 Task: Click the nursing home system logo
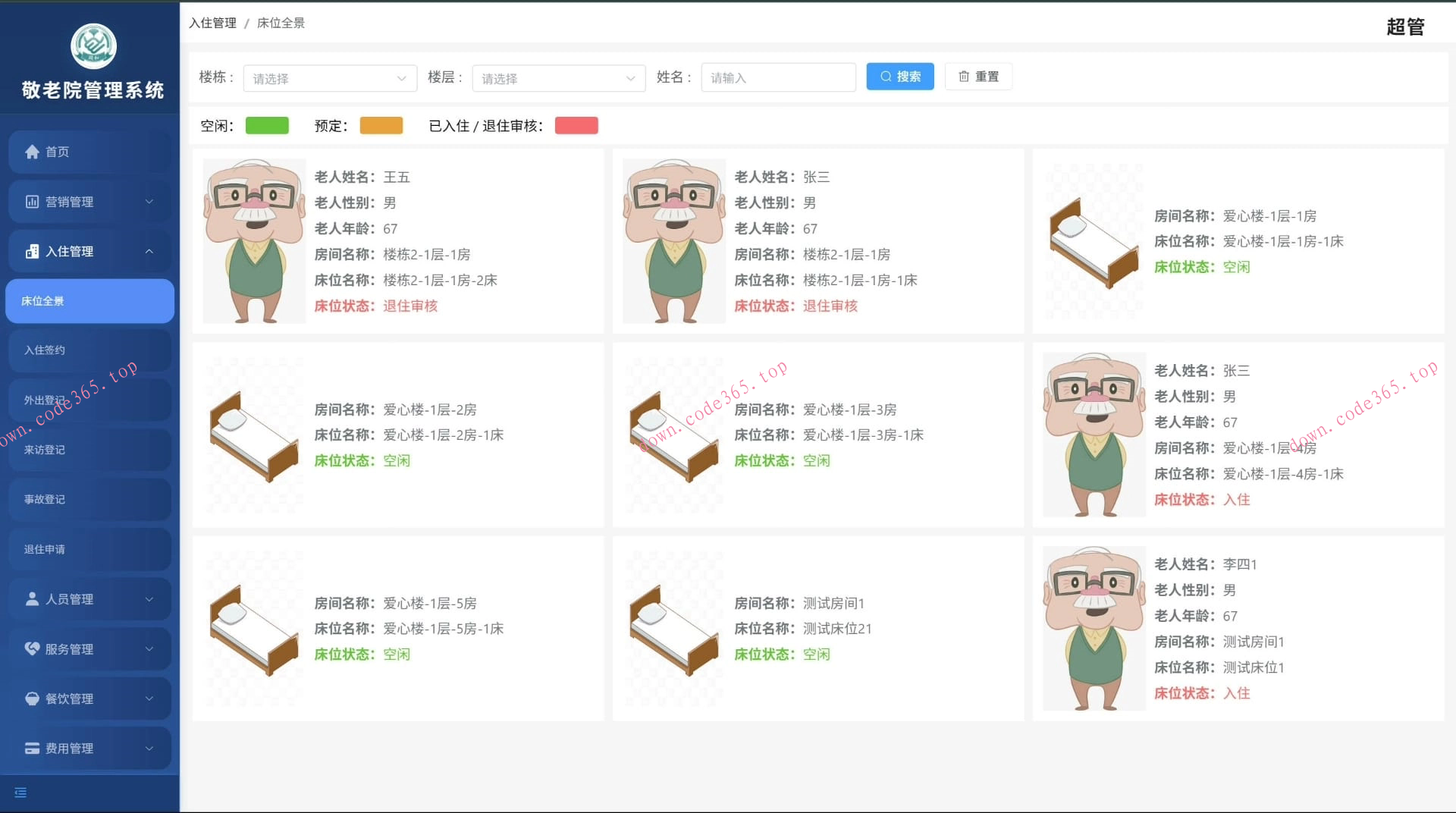pyautogui.click(x=93, y=46)
